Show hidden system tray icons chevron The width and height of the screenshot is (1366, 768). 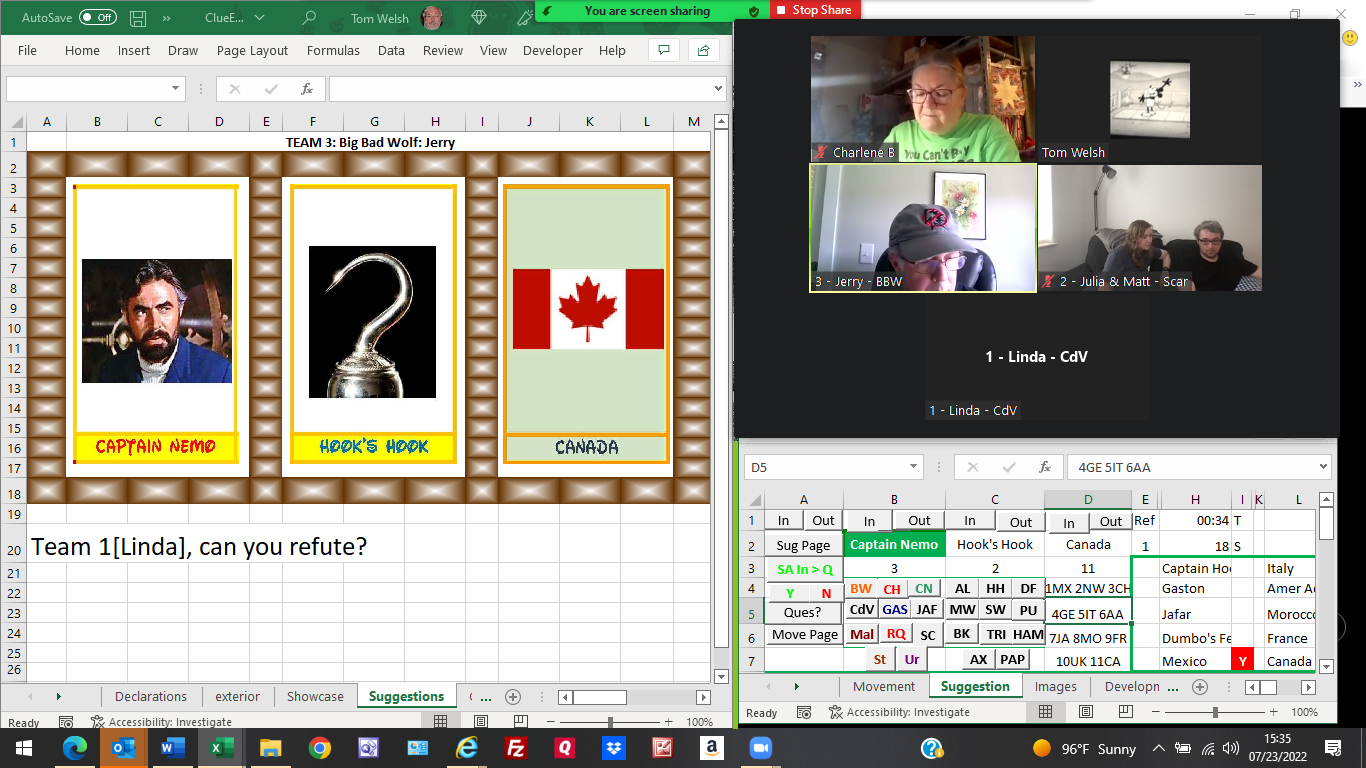click(x=1158, y=748)
